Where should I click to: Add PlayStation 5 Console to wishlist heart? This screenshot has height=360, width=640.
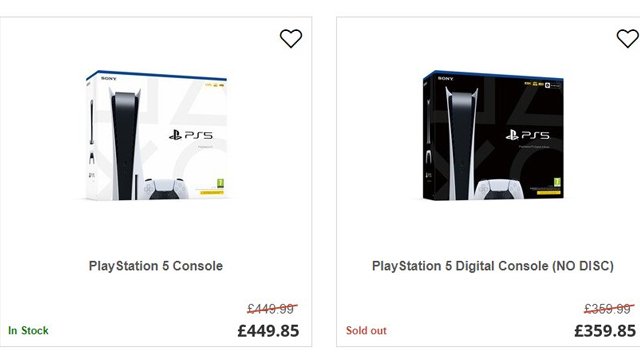click(x=291, y=38)
